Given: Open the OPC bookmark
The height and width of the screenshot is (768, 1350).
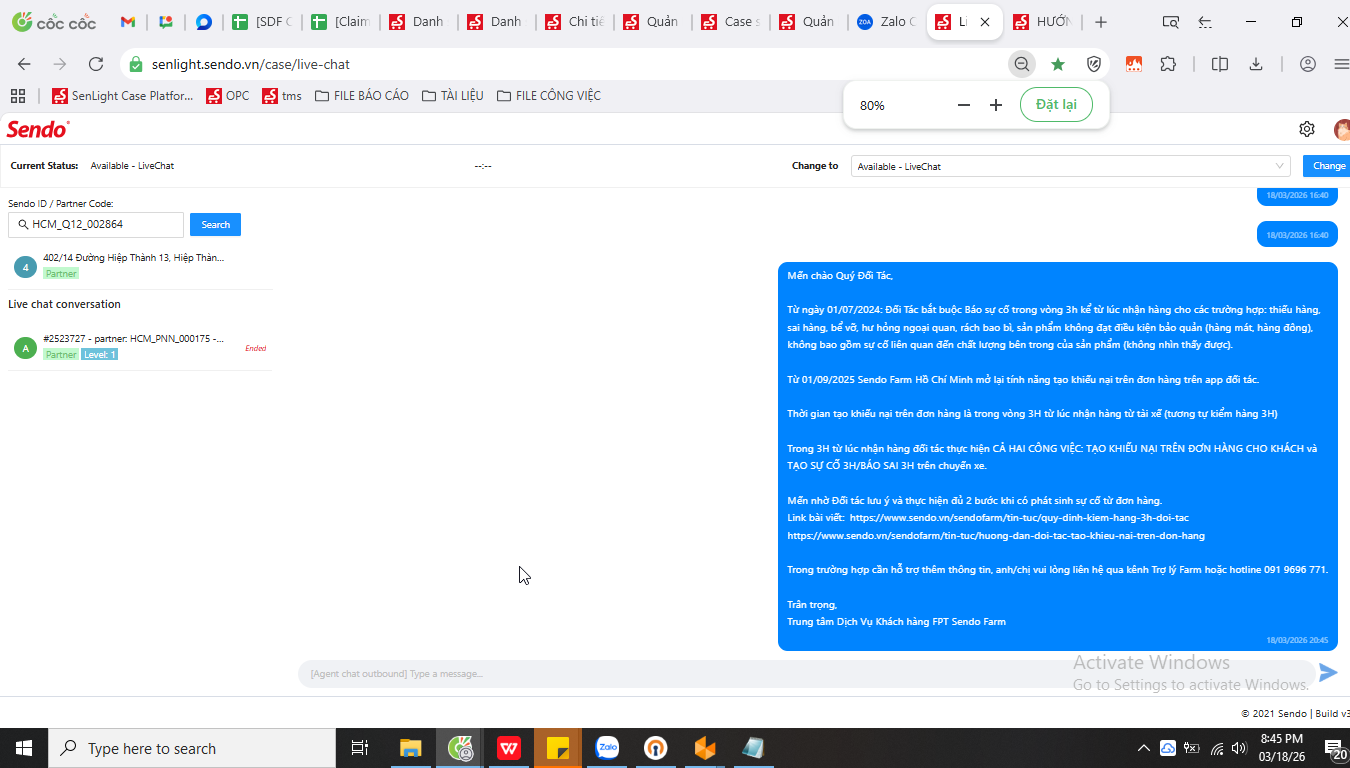Looking at the screenshot, I should coord(228,96).
